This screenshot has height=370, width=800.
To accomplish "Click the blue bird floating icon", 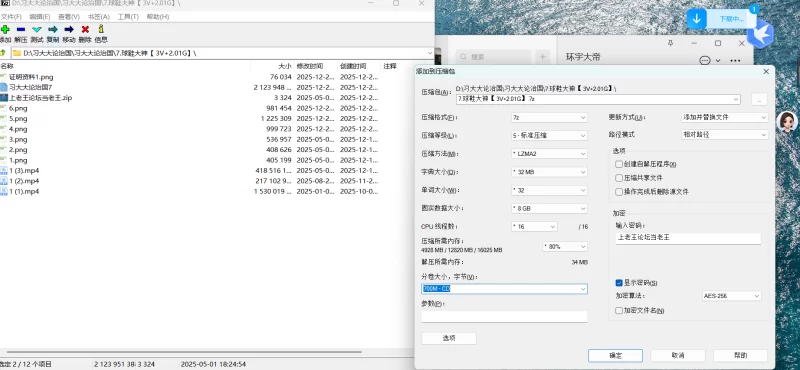I will click(x=761, y=34).
